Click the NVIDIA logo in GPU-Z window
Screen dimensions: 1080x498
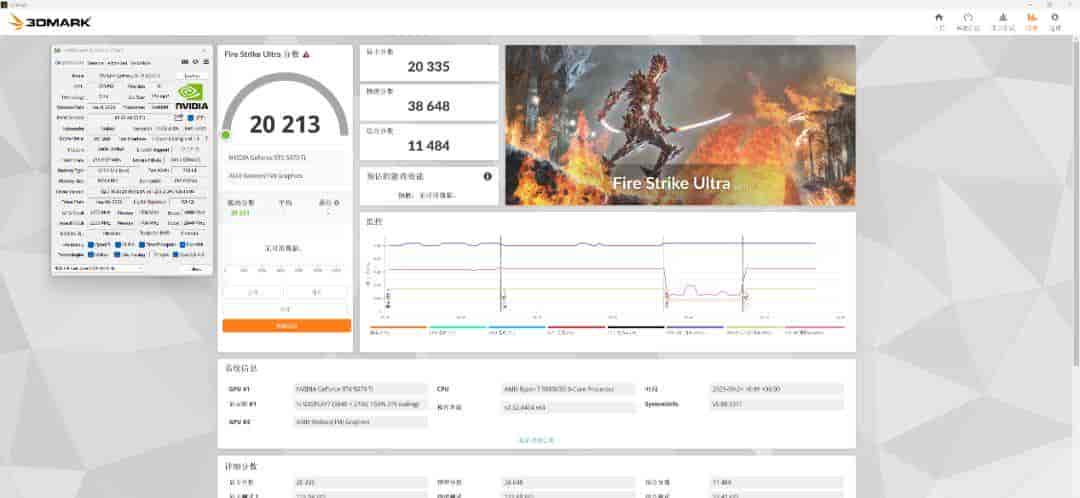[191, 97]
